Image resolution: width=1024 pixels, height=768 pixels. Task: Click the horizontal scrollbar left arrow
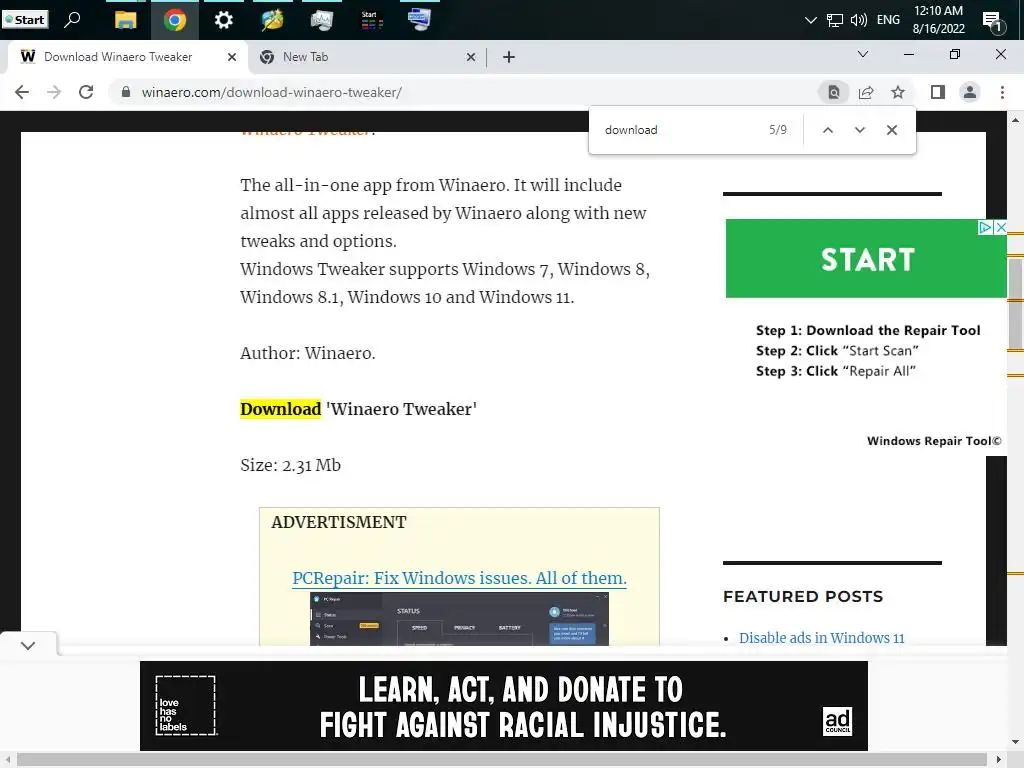(7, 760)
